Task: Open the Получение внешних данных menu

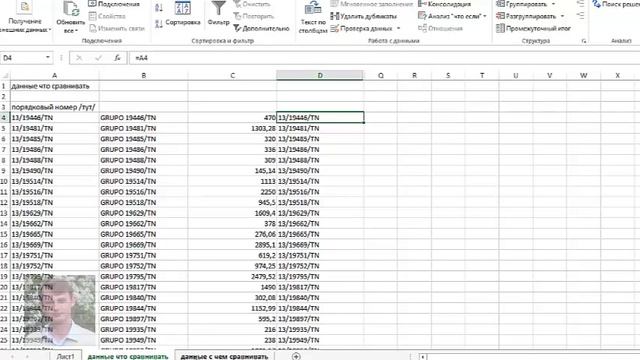Action: [x=25, y=18]
